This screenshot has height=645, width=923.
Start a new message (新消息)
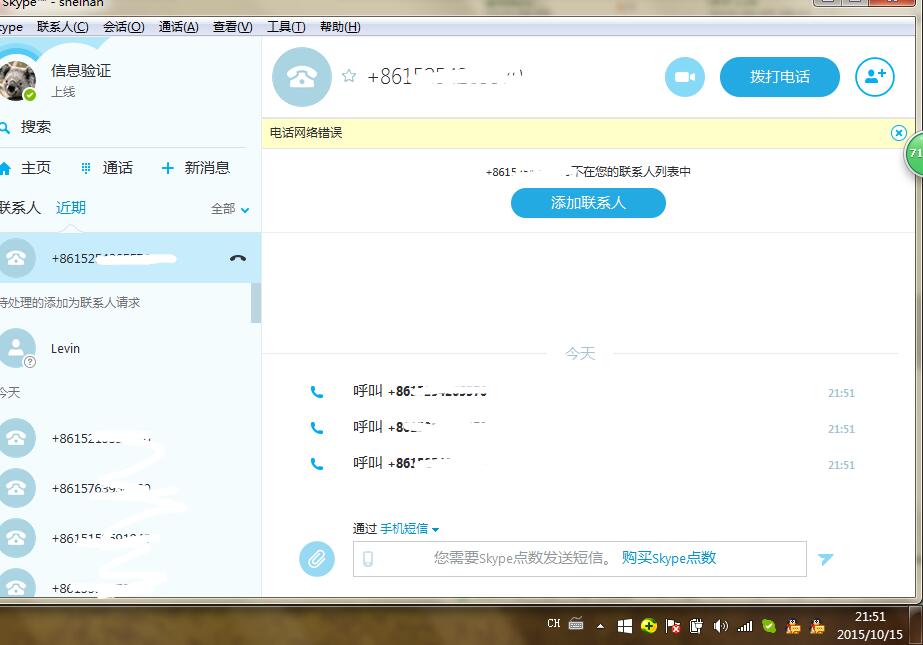[x=197, y=167]
